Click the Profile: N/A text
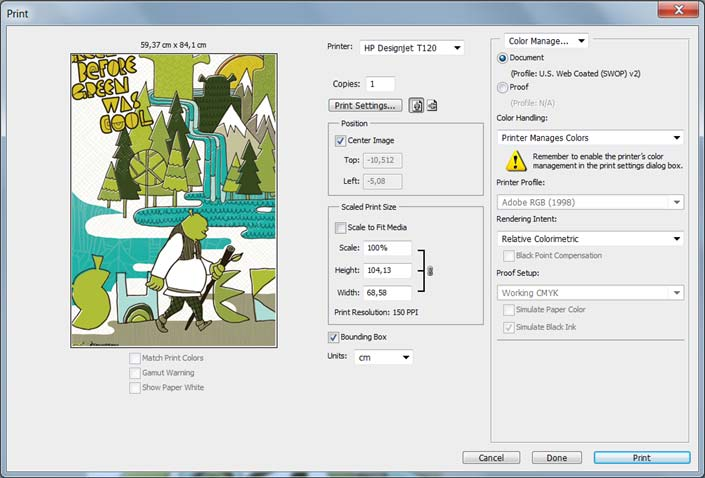This screenshot has width=705, height=478. pos(532,103)
